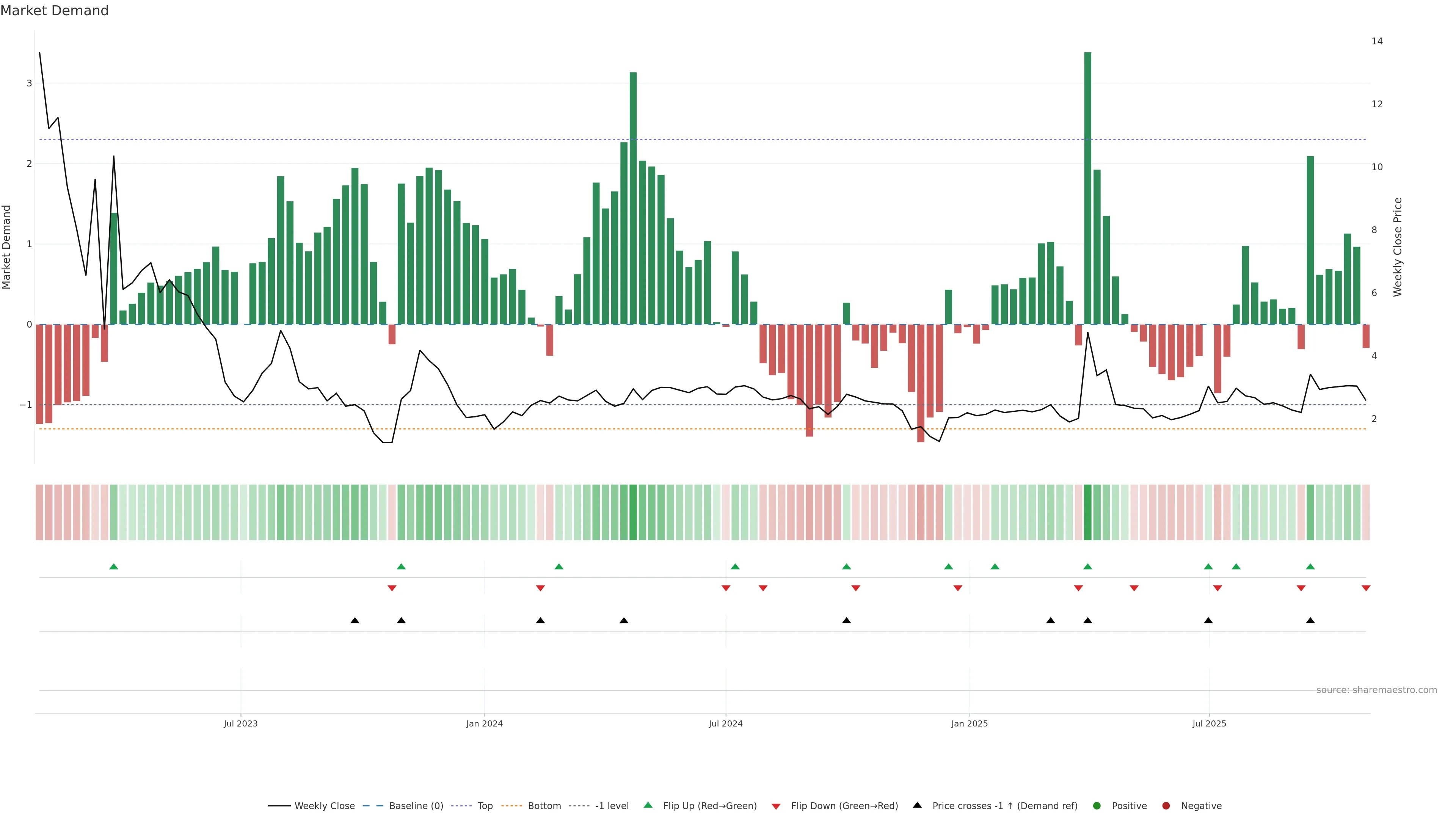Toggle the Top dotted line legend entry
The height and width of the screenshot is (819, 1456).
pos(485,805)
